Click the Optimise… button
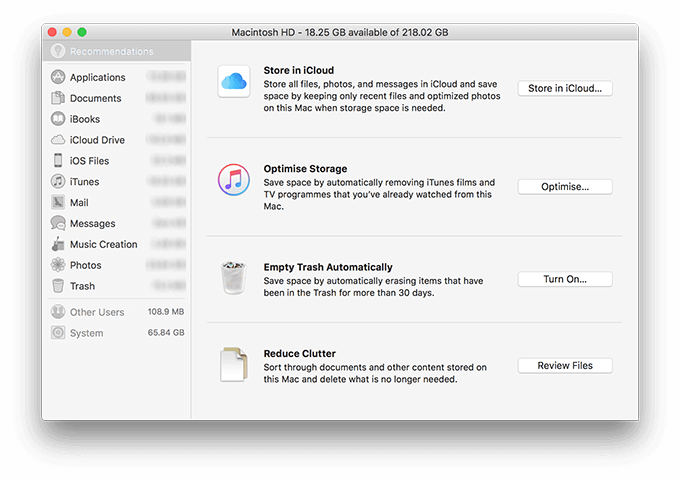 click(564, 187)
